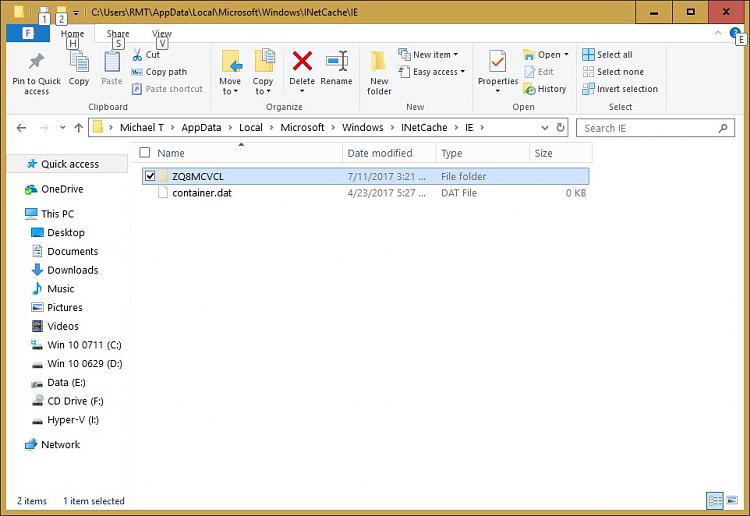Click the Copy icon in Clipboard group
The height and width of the screenshot is (516, 750).
click(79, 62)
